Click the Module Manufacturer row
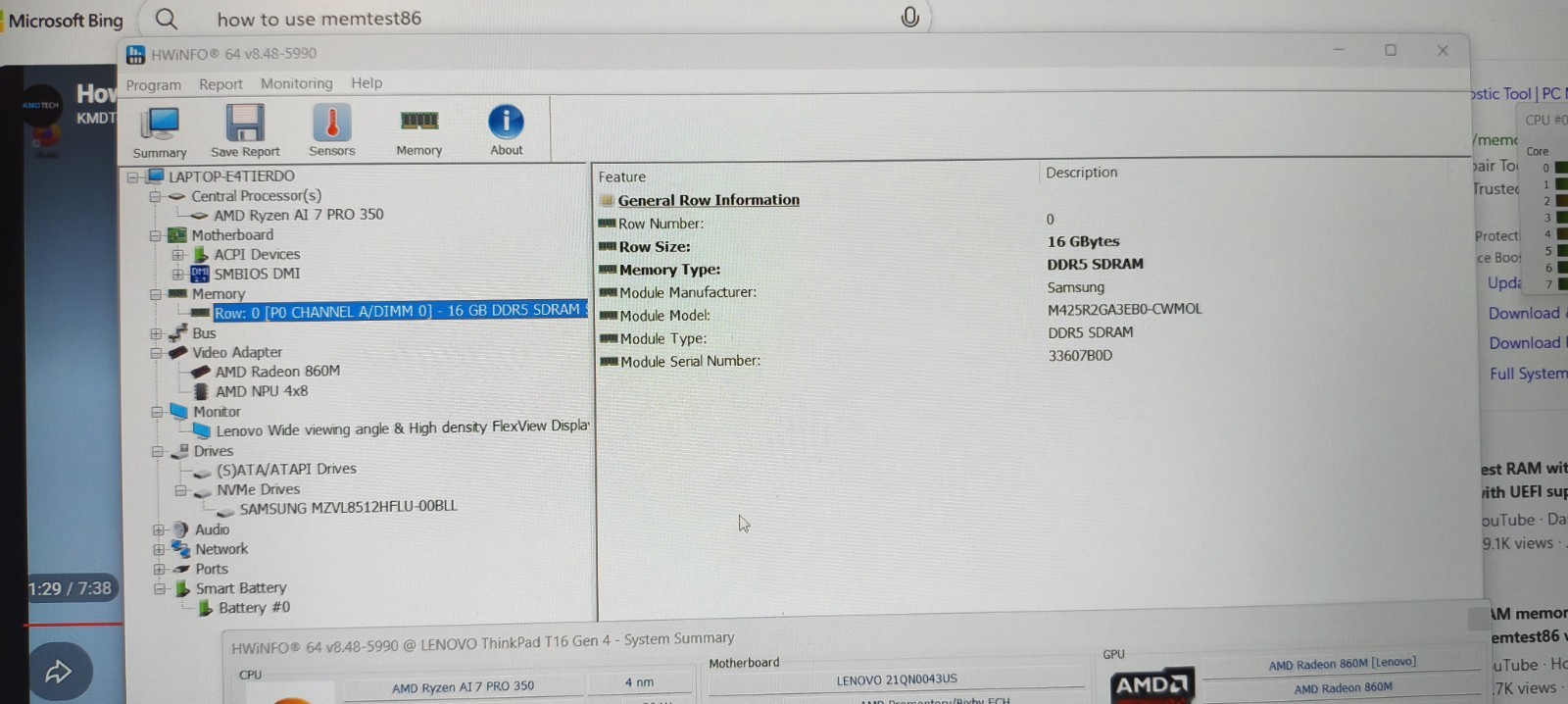Viewport: 1568px width, 704px height. [x=688, y=292]
